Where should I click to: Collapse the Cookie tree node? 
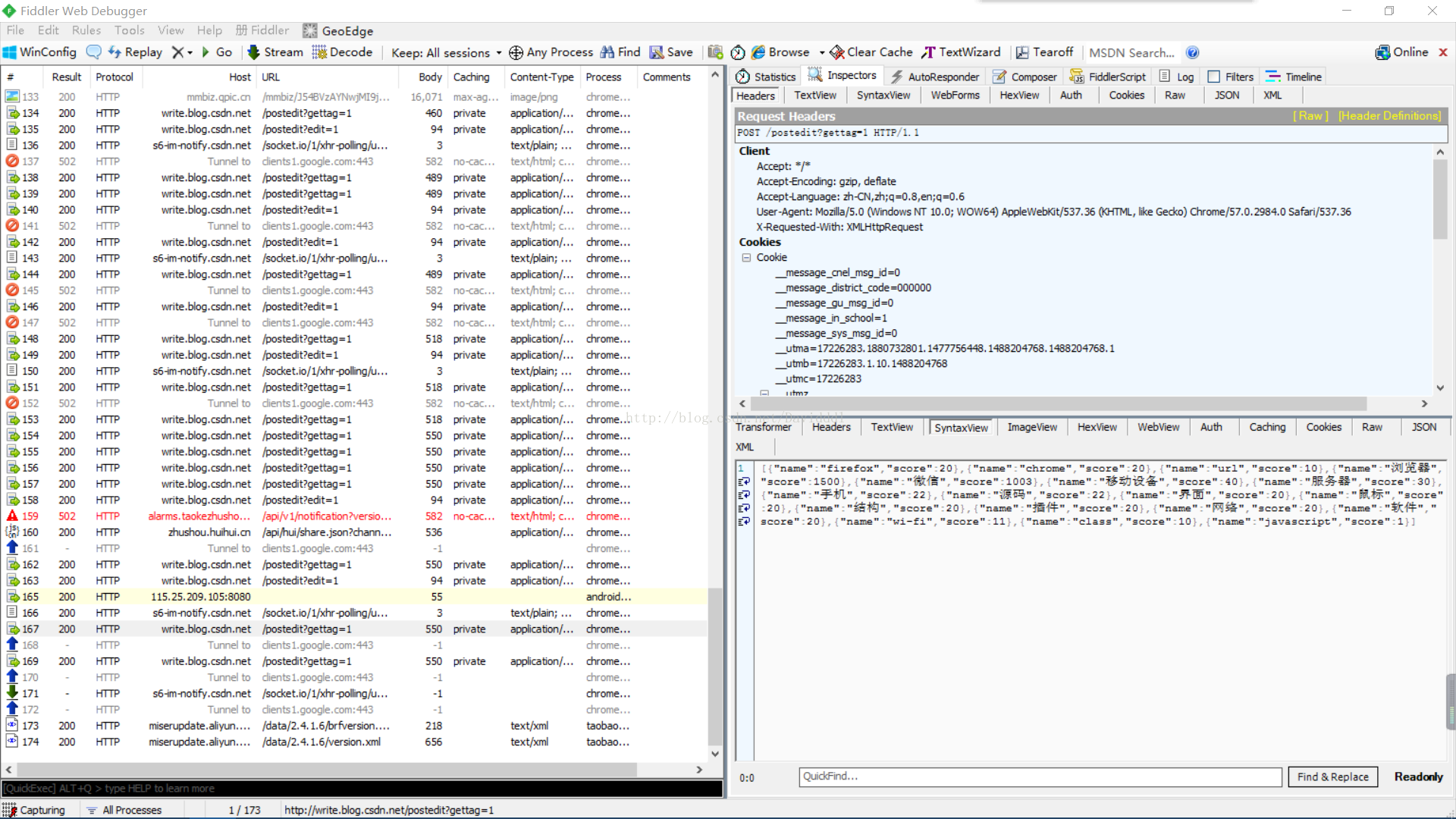(746, 257)
